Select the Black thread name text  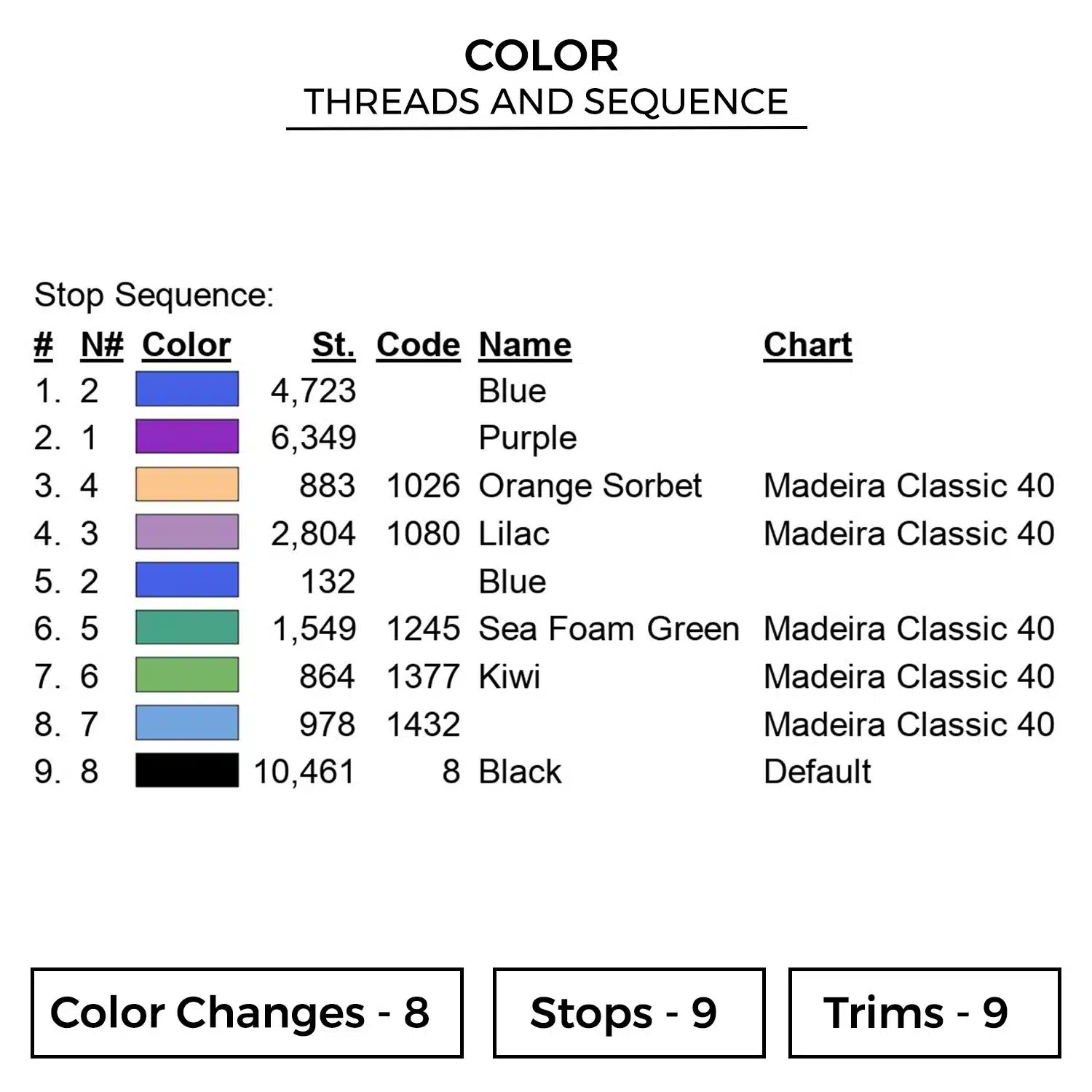[x=520, y=772]
